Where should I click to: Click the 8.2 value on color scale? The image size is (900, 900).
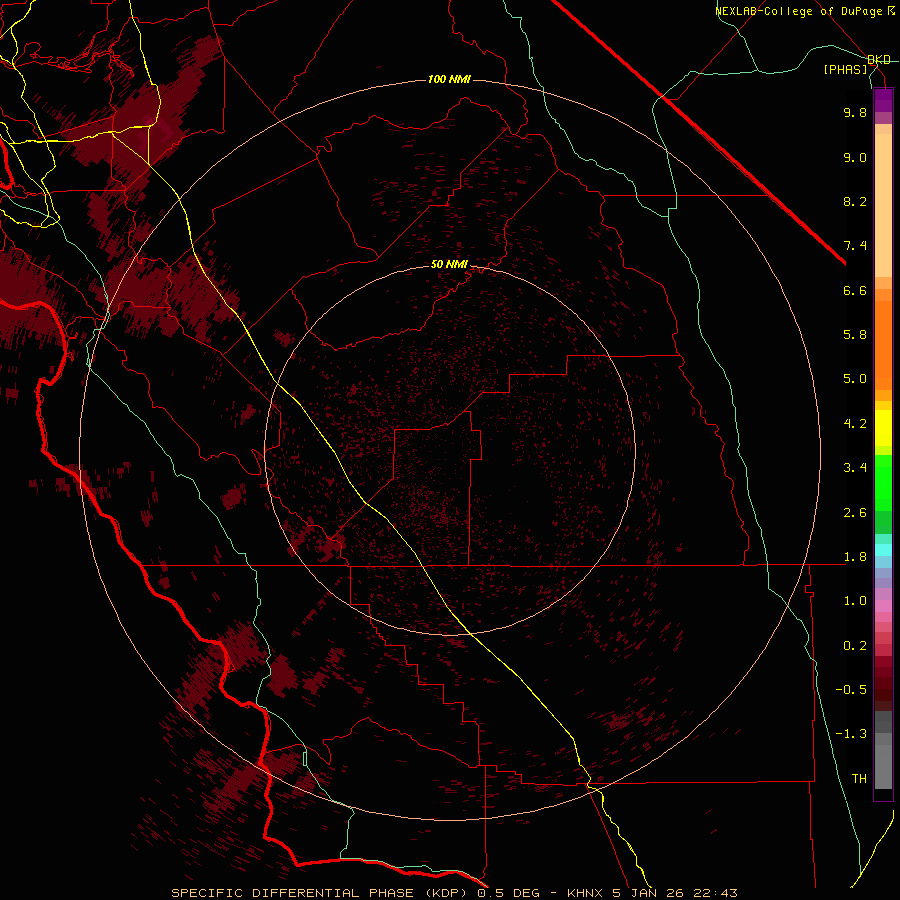click(x=855, y=201)
